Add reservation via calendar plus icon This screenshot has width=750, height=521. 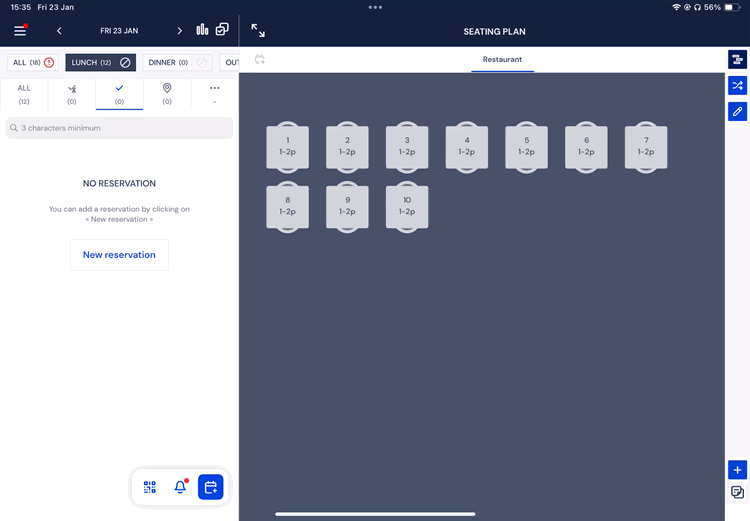210,487
